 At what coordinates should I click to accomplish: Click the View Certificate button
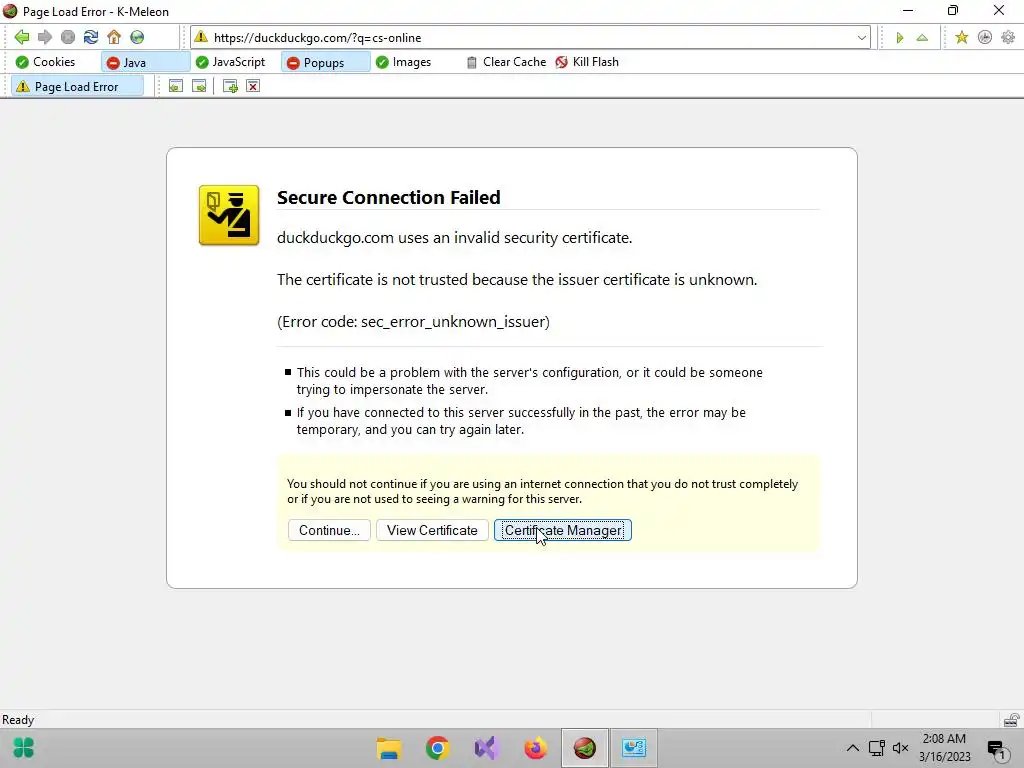click(x=432, y=530)
